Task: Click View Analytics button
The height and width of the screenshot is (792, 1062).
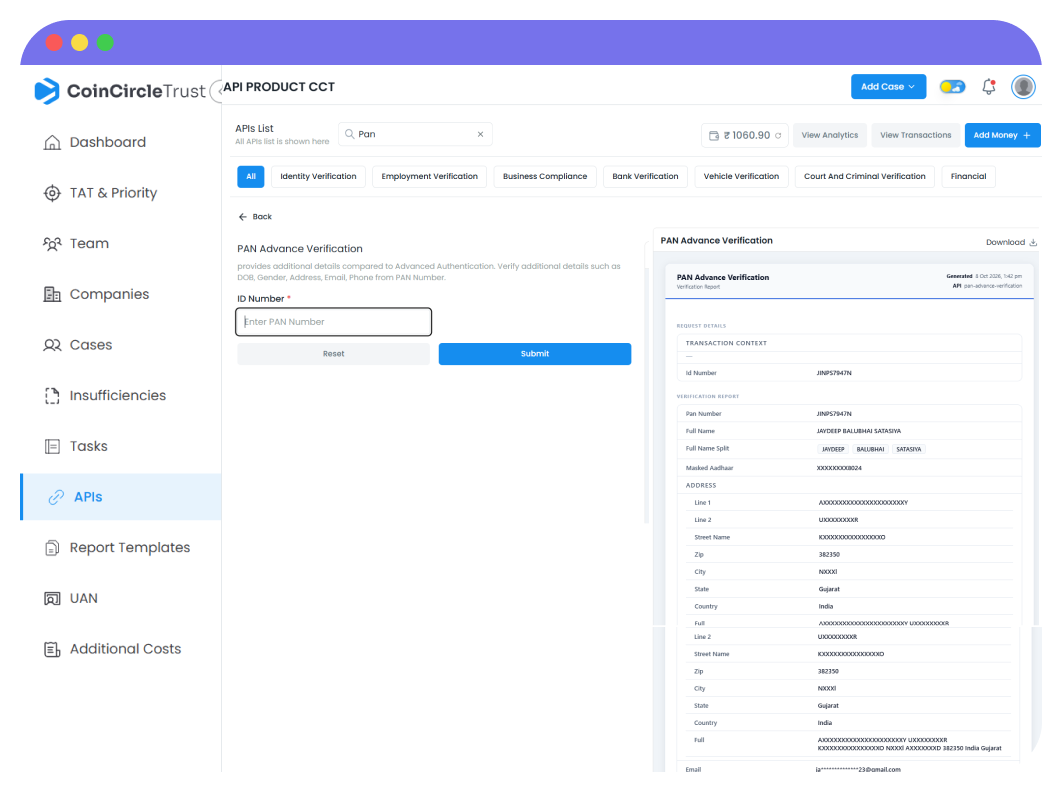Action: tap(830, 136)
